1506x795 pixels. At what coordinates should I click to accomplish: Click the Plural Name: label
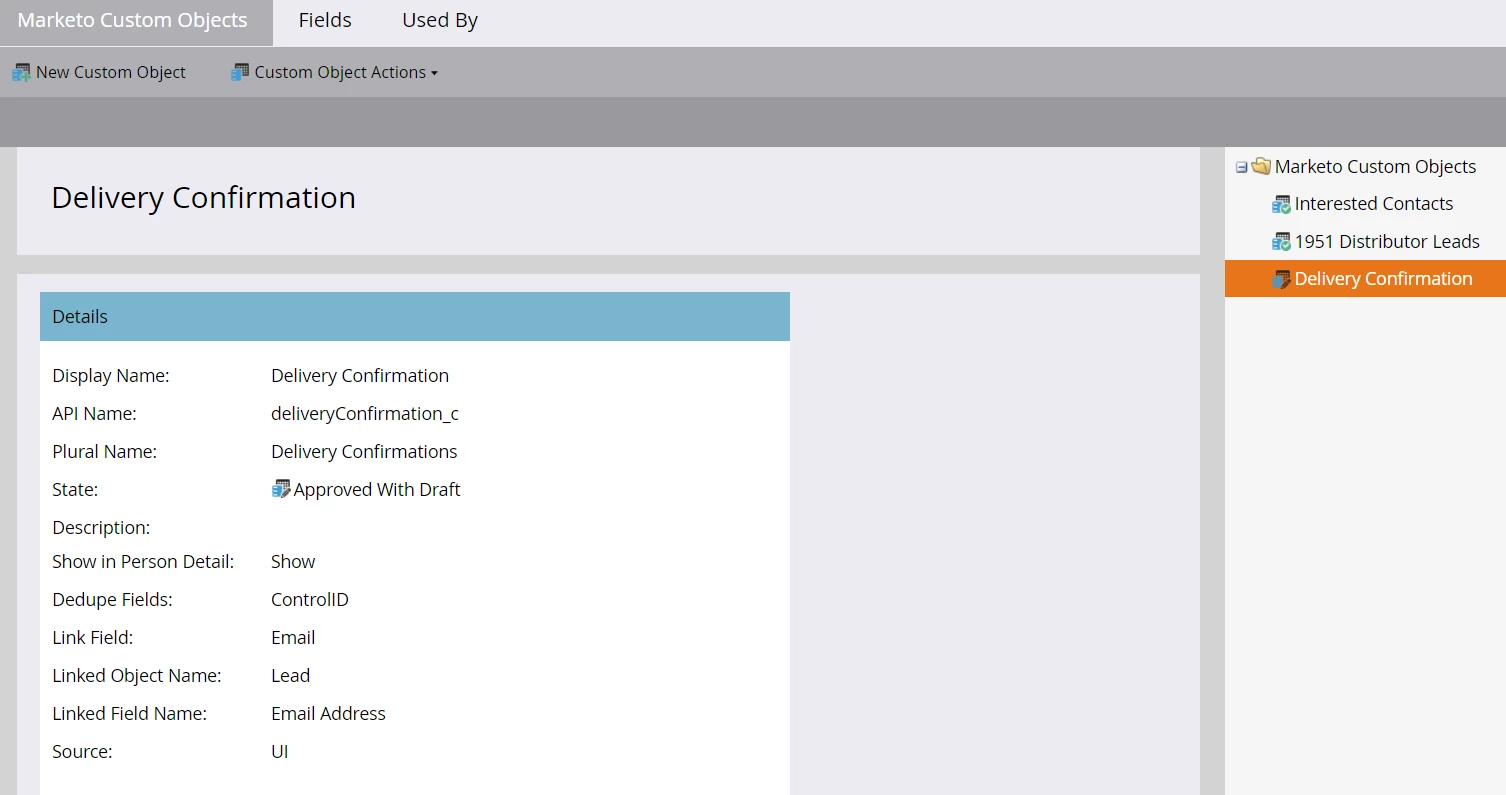pyautogui.click(x=105, y=452)
